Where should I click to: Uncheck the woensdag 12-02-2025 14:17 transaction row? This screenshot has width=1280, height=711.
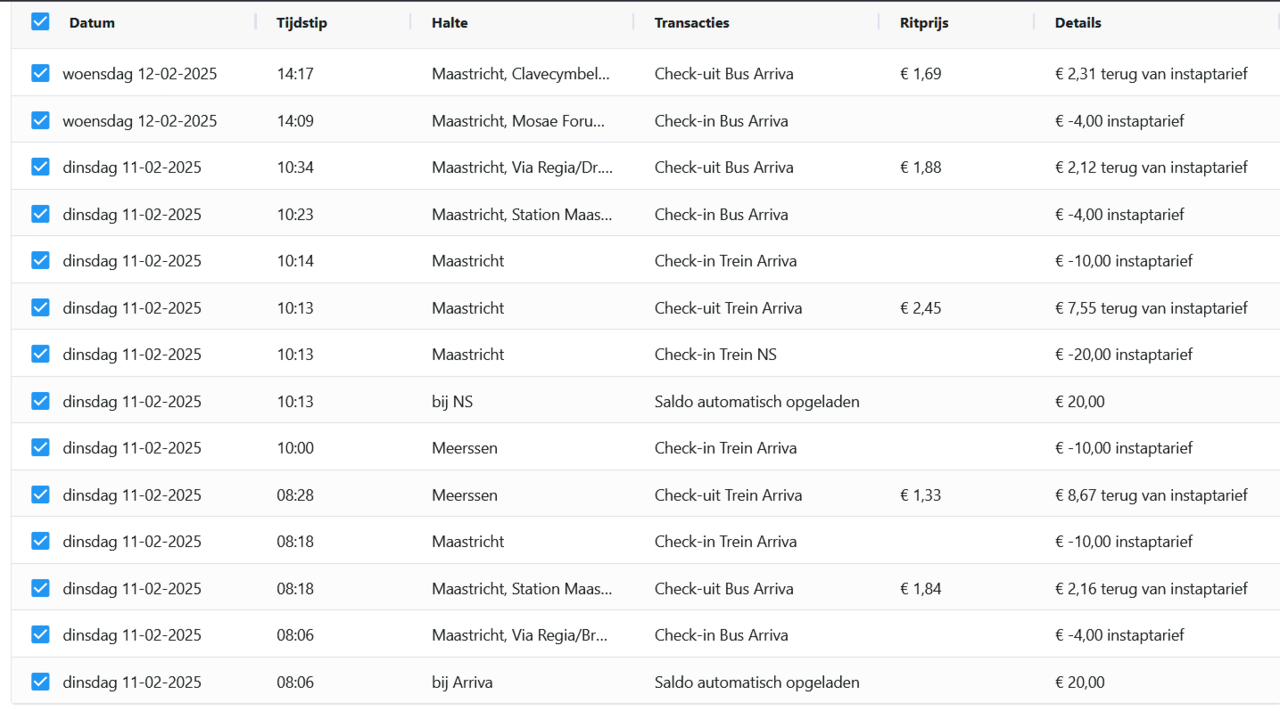tap(40, 73)
